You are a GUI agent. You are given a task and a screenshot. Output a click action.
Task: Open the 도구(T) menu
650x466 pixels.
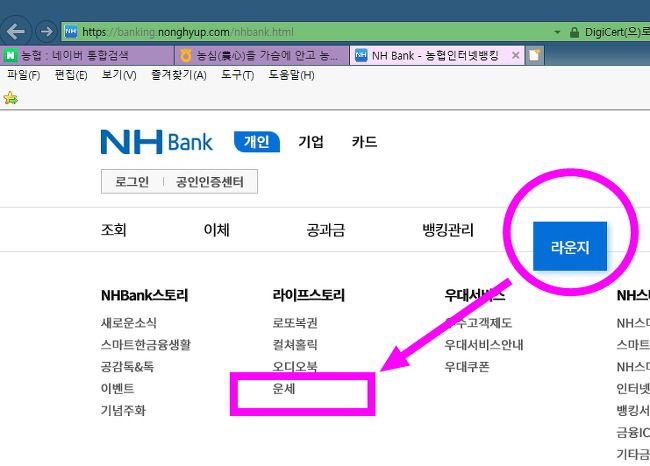tap(238, 75)
